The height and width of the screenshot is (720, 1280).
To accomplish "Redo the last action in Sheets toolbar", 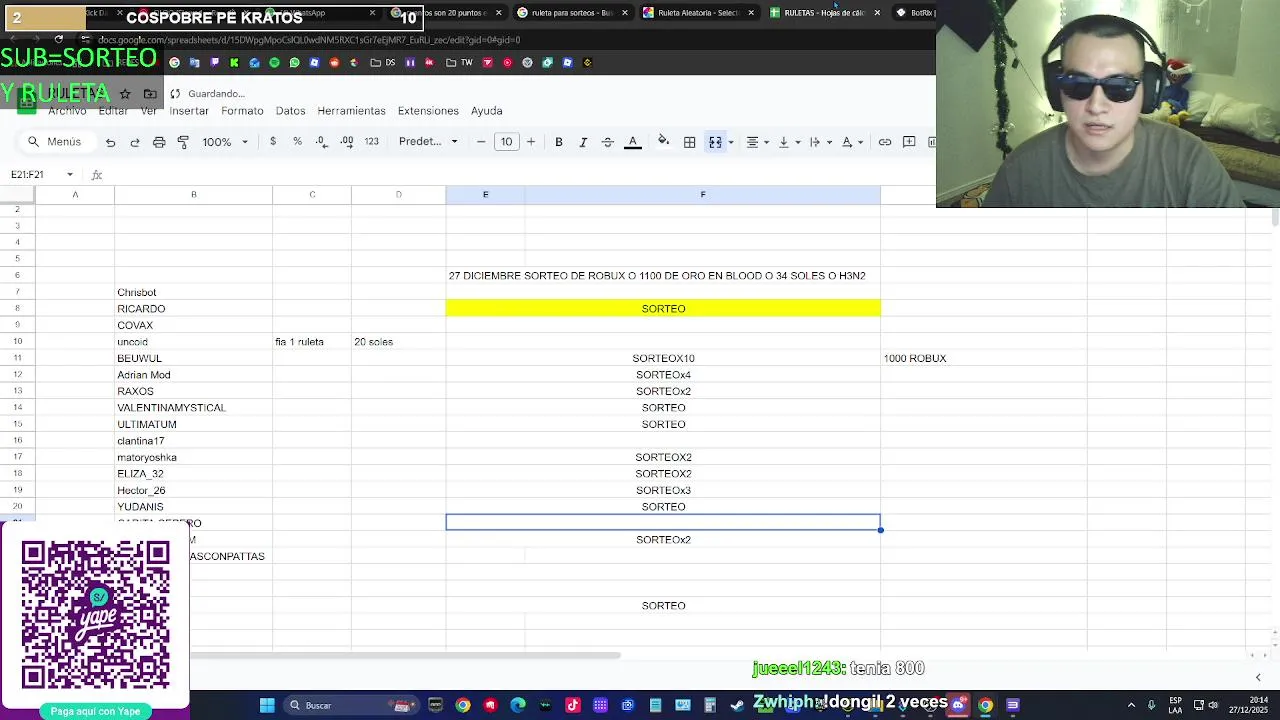I will point(135,142).
